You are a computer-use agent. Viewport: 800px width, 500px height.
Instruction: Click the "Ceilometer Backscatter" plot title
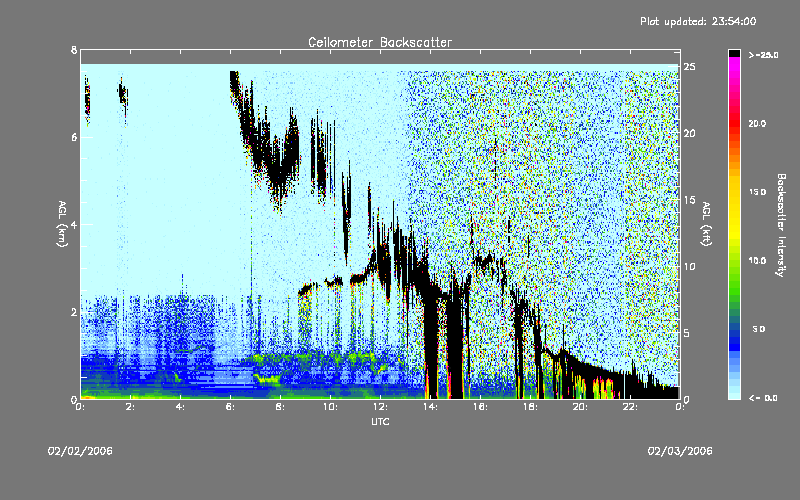point(380,42)
